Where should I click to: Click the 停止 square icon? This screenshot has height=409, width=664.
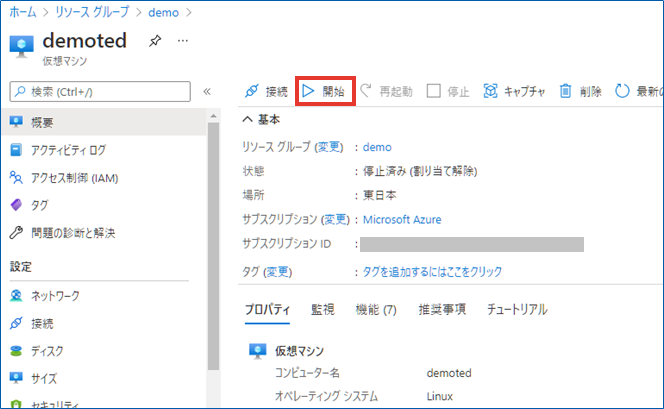tap(434, 91)
